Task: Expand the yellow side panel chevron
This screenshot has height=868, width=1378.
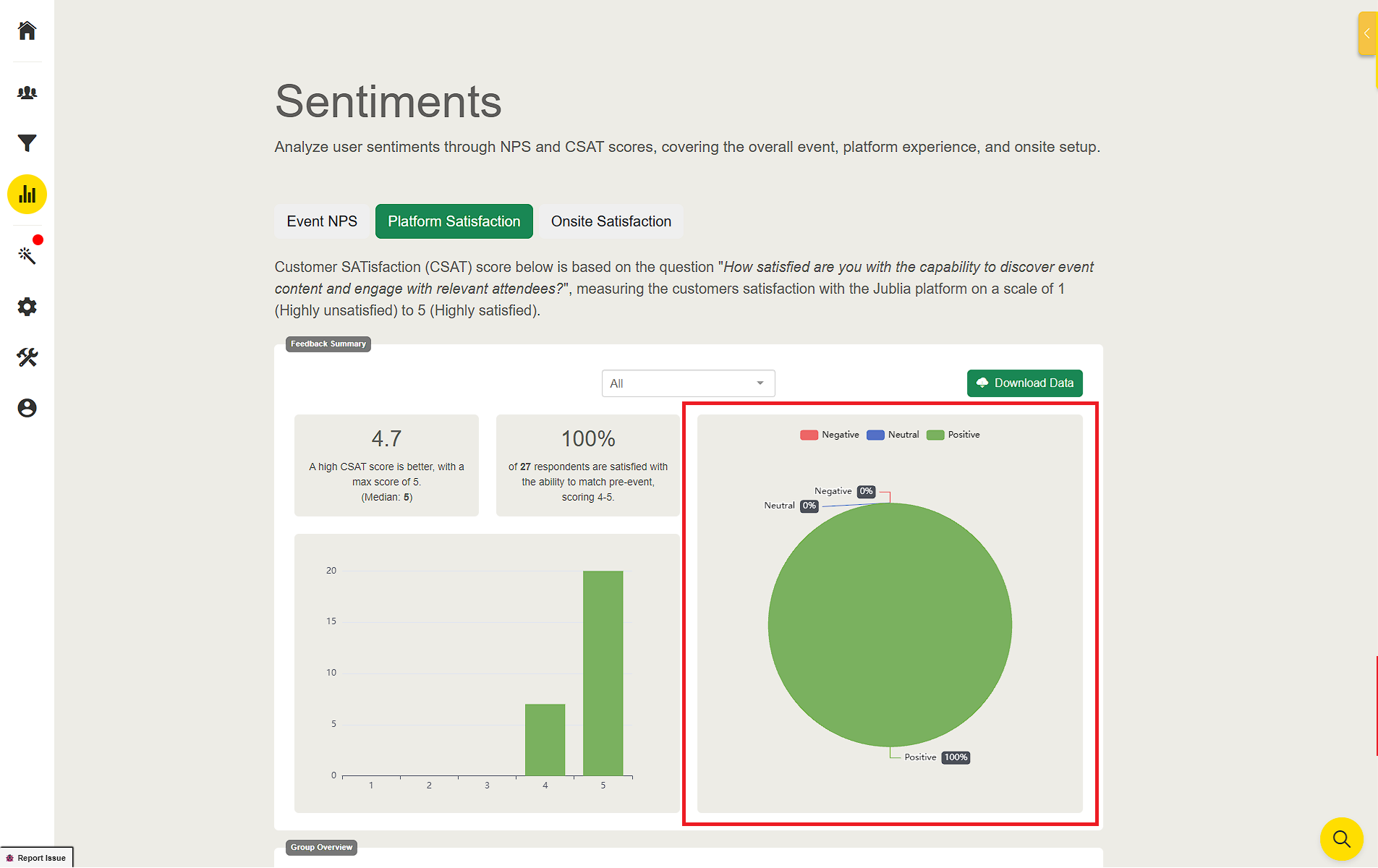Action: pyautogui.click(x=1366, y=33)
